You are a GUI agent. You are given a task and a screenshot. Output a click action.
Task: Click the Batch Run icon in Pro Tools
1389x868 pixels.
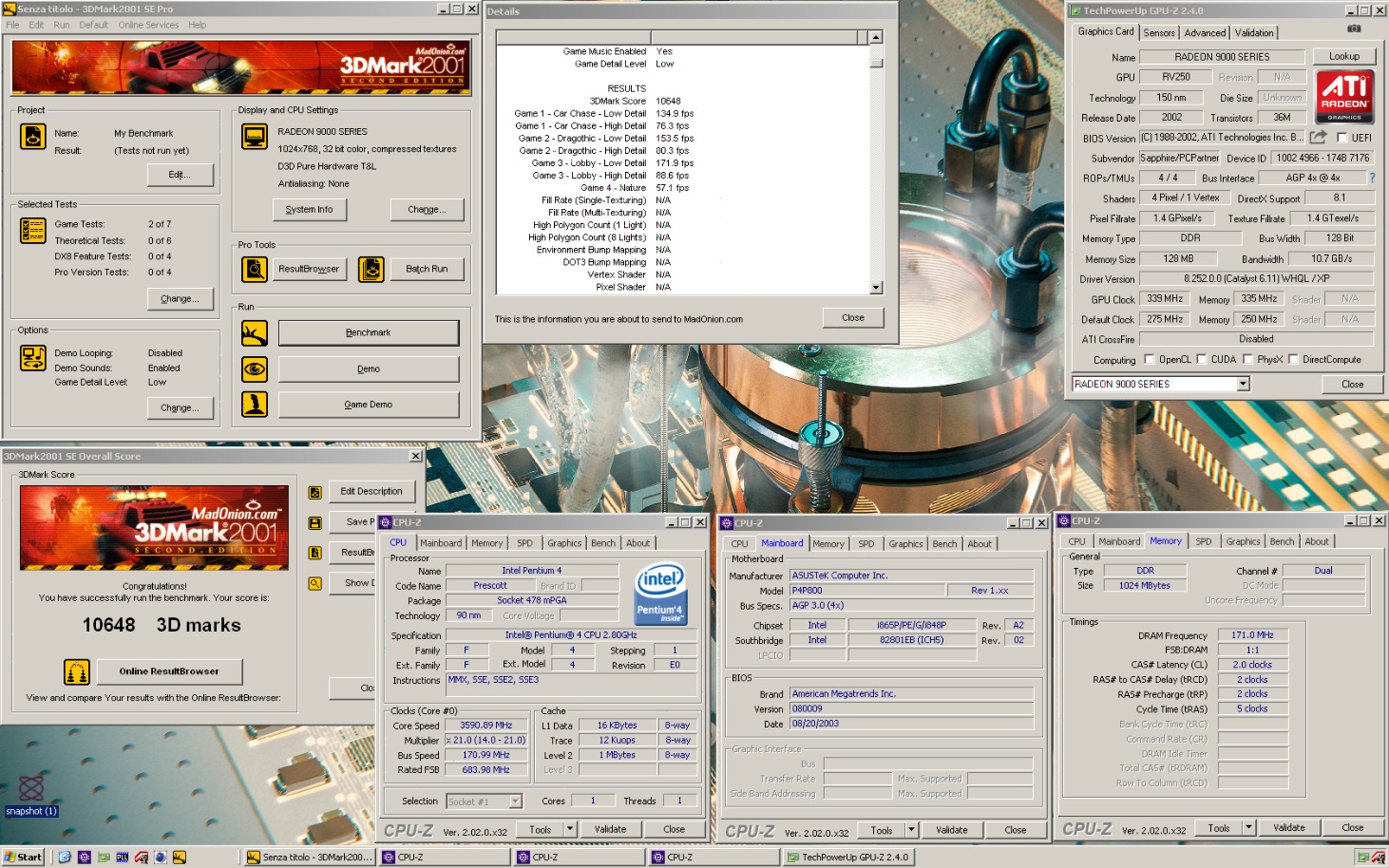(371, 270)
